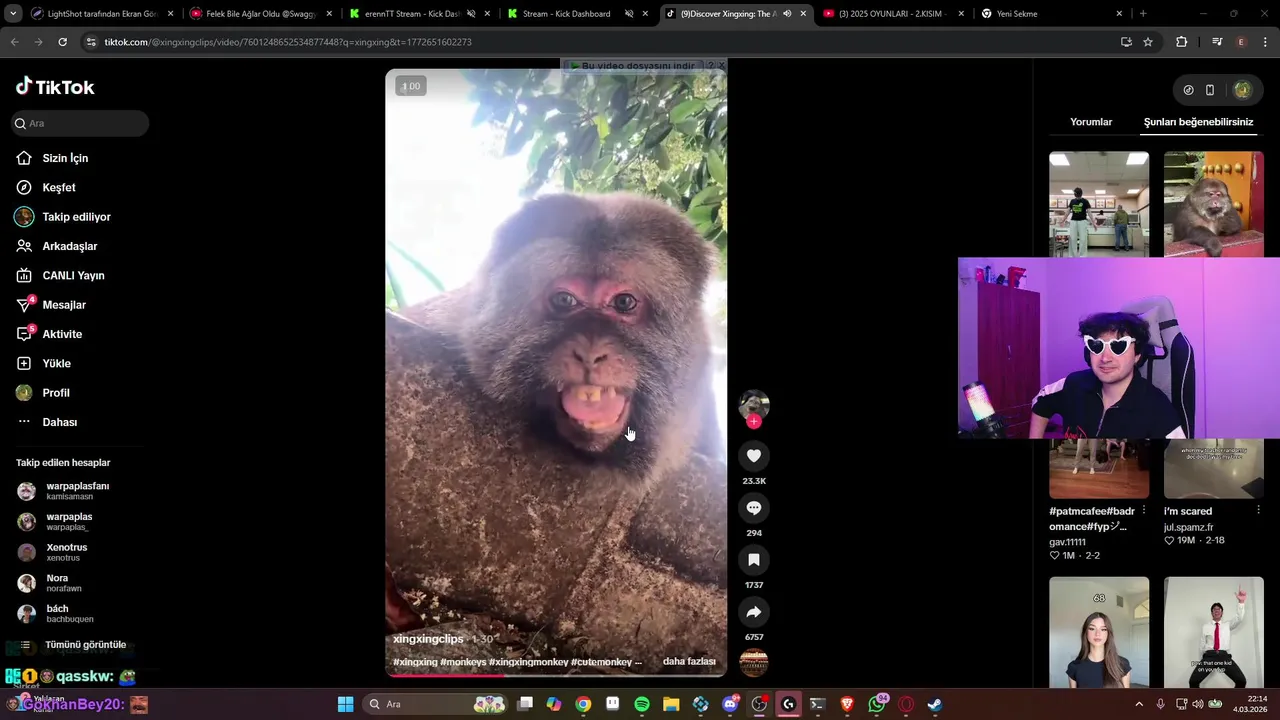Click the coin icon in the TikTok header
1280x720 pixels.
point(1188,90)
